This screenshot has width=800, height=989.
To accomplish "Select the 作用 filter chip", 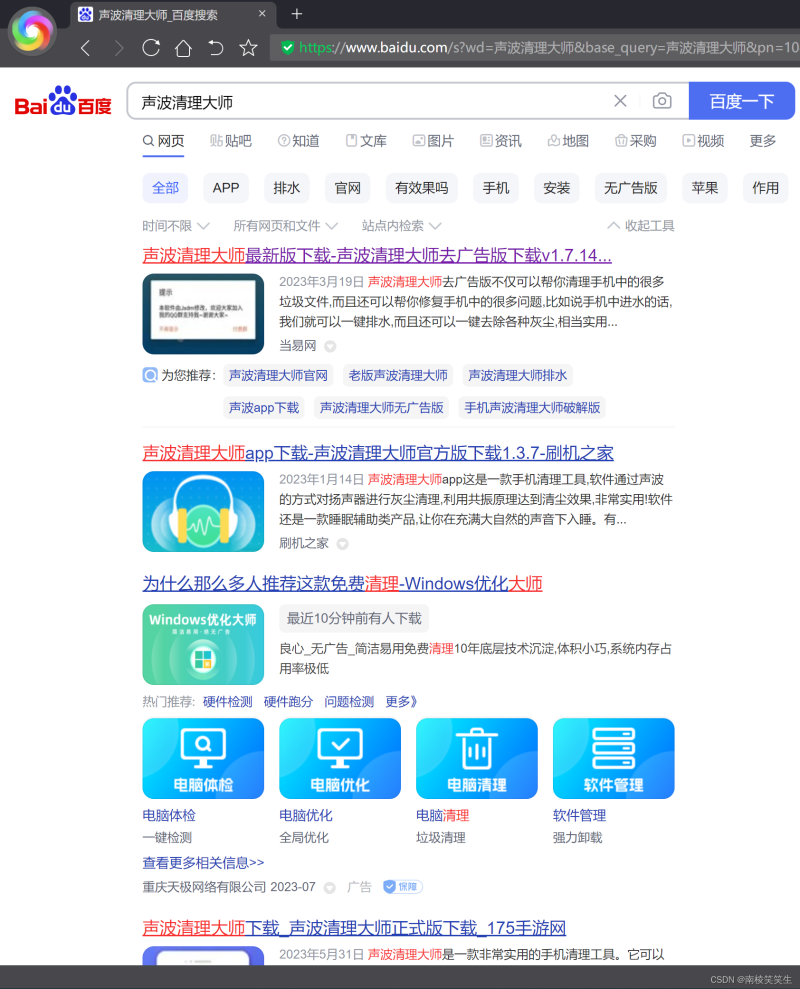I will (x=765, y=188).
